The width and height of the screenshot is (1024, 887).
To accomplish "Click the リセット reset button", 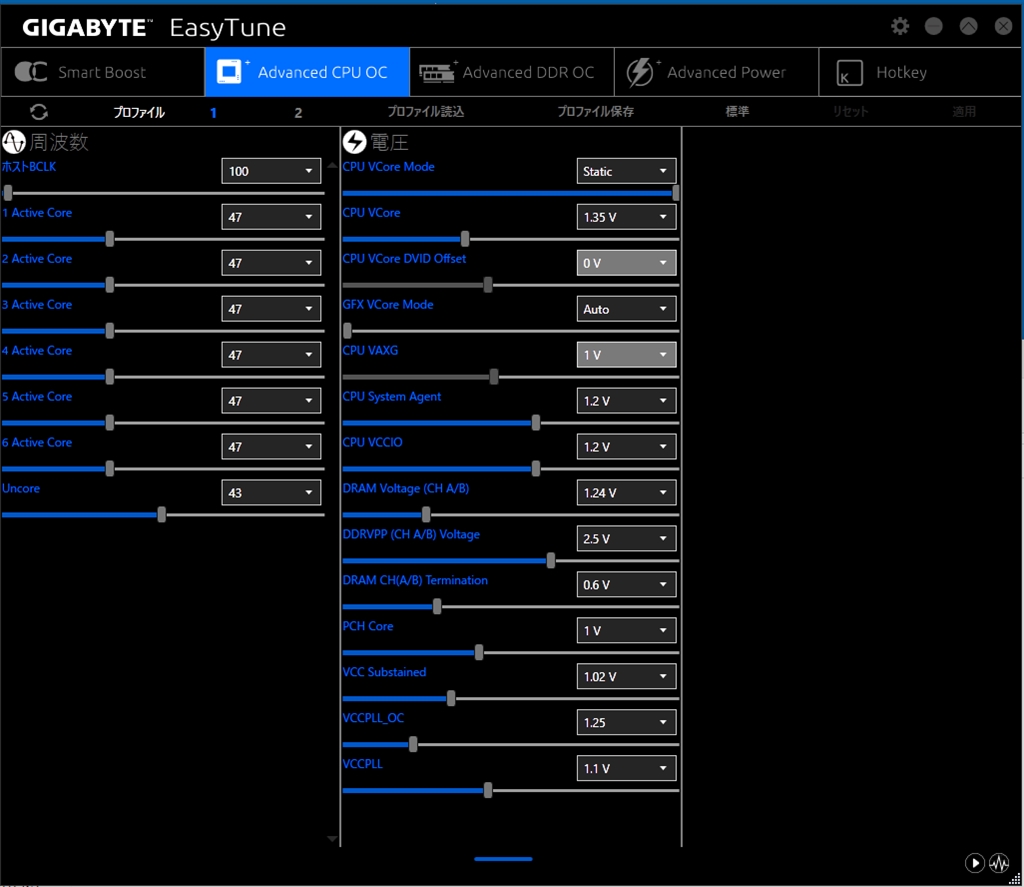I will (x=850, y=112).
